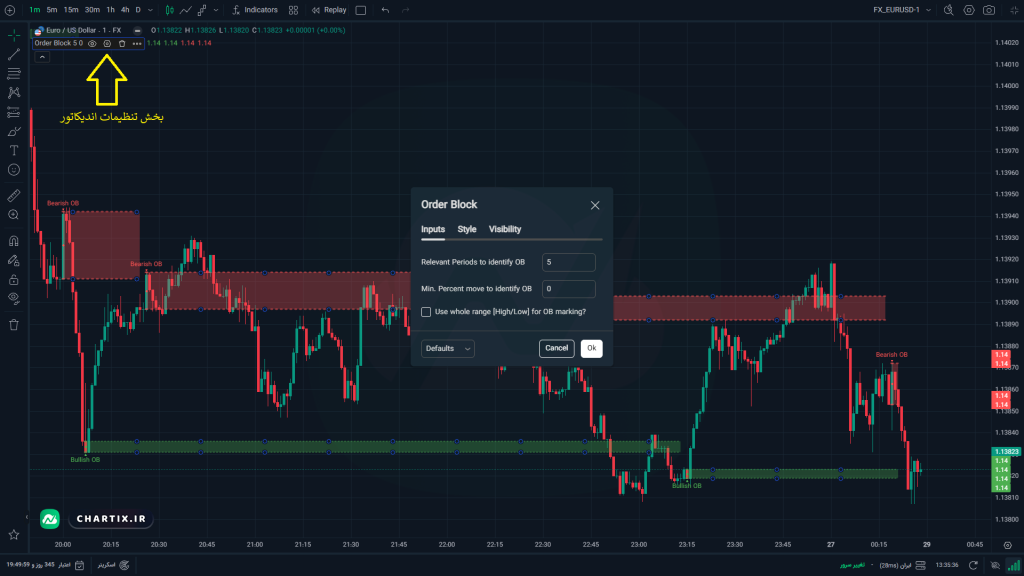Expand the FX_EURUSD-1 layout dropdown
1024x576 pixels.
tap(928, 10)
